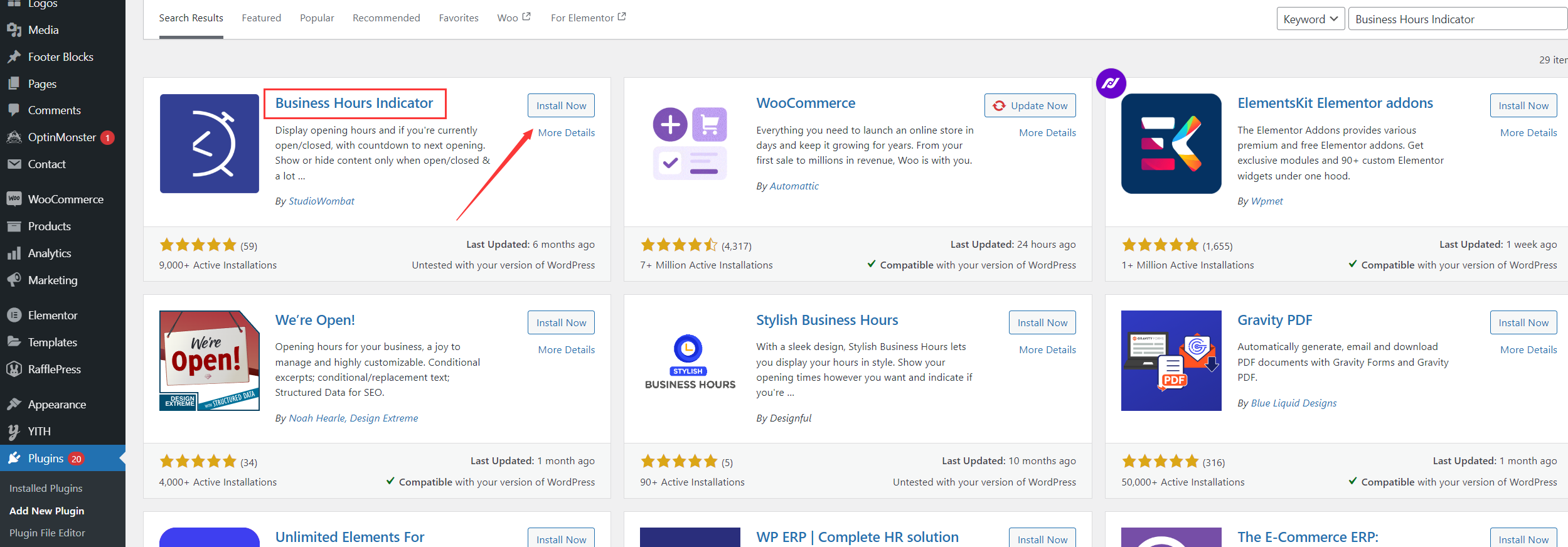Click the Elementor sidebar icon

14,316
